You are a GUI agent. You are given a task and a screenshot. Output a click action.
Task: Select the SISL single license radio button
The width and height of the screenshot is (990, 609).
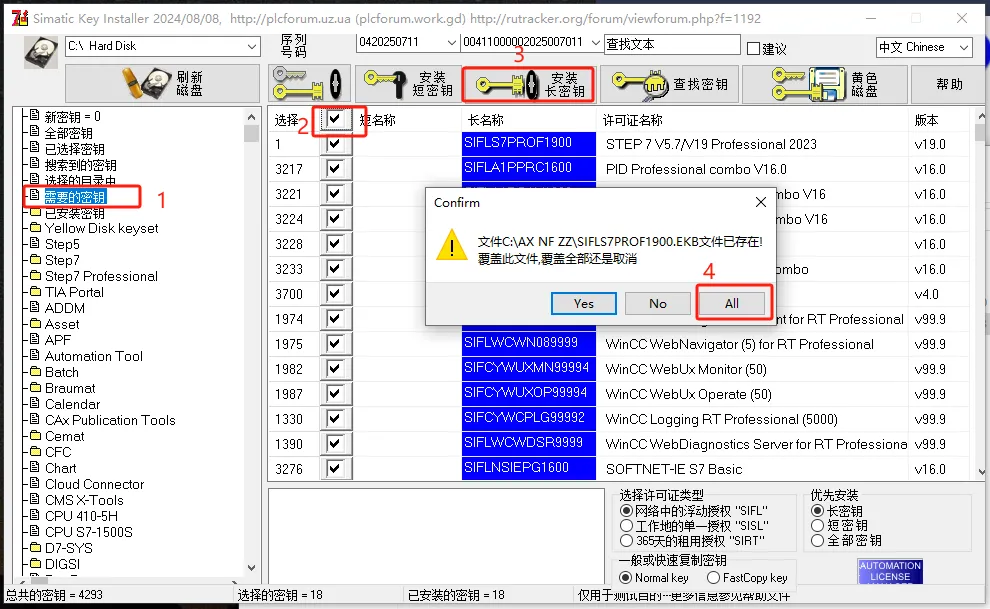coord(626,526)
